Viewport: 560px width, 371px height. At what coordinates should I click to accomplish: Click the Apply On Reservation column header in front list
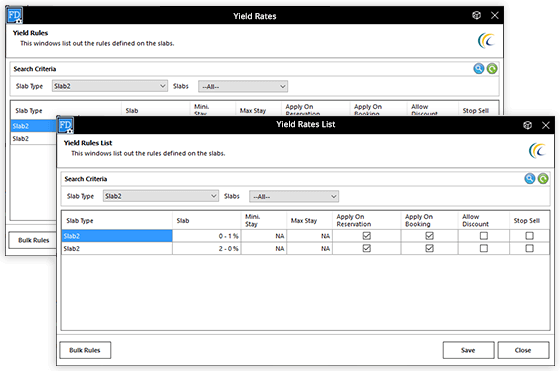[366, 220]
